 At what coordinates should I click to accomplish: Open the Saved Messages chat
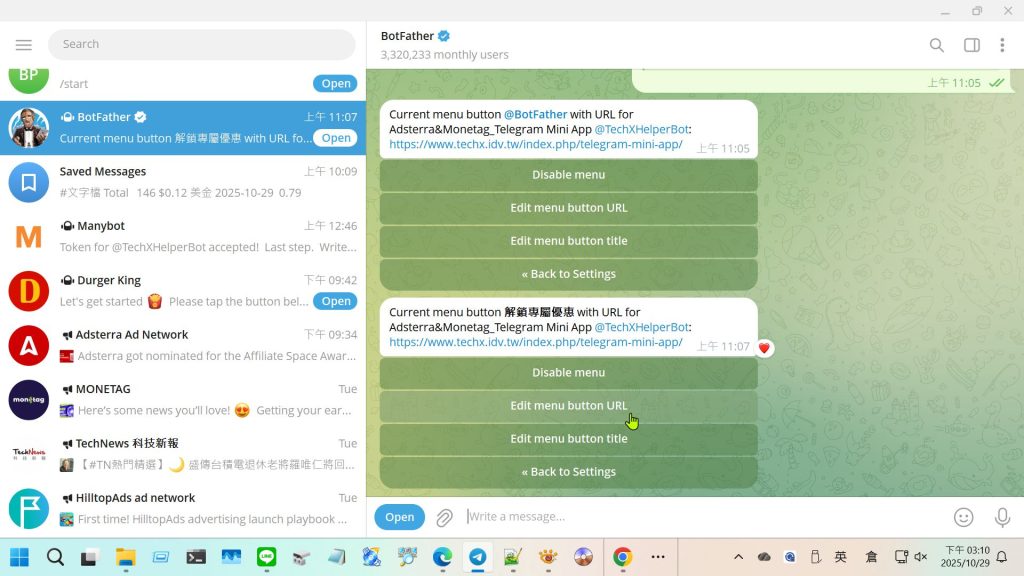click(183, 182)
